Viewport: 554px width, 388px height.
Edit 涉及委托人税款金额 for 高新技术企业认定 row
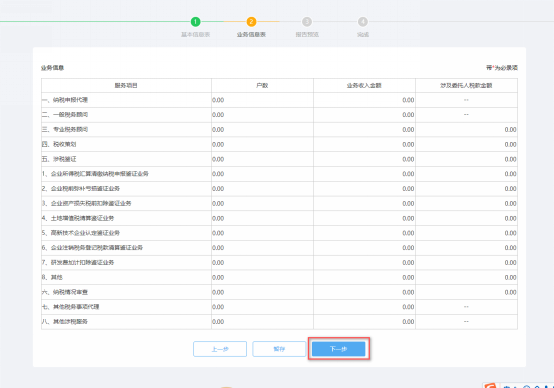click(466, 233)
